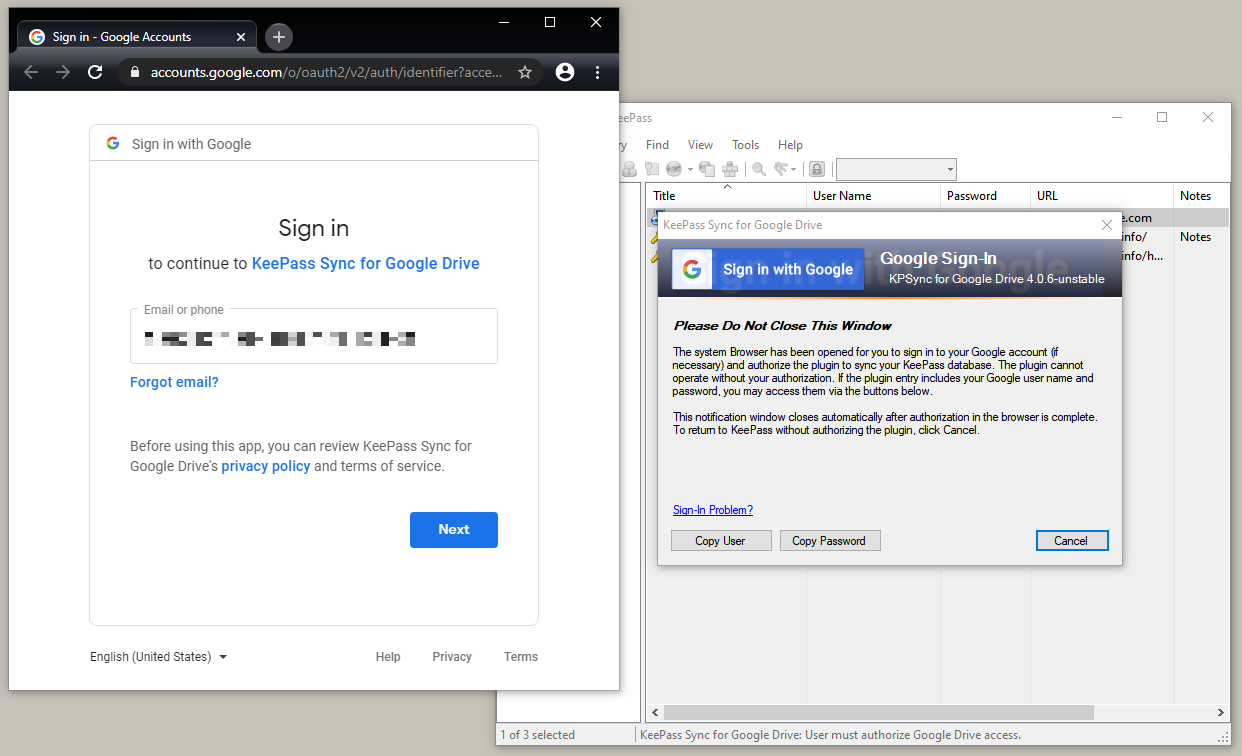This screenshot has width=1242, height=756.
Task: Expand the arrow next to globe icon
Action: point(690,169)
